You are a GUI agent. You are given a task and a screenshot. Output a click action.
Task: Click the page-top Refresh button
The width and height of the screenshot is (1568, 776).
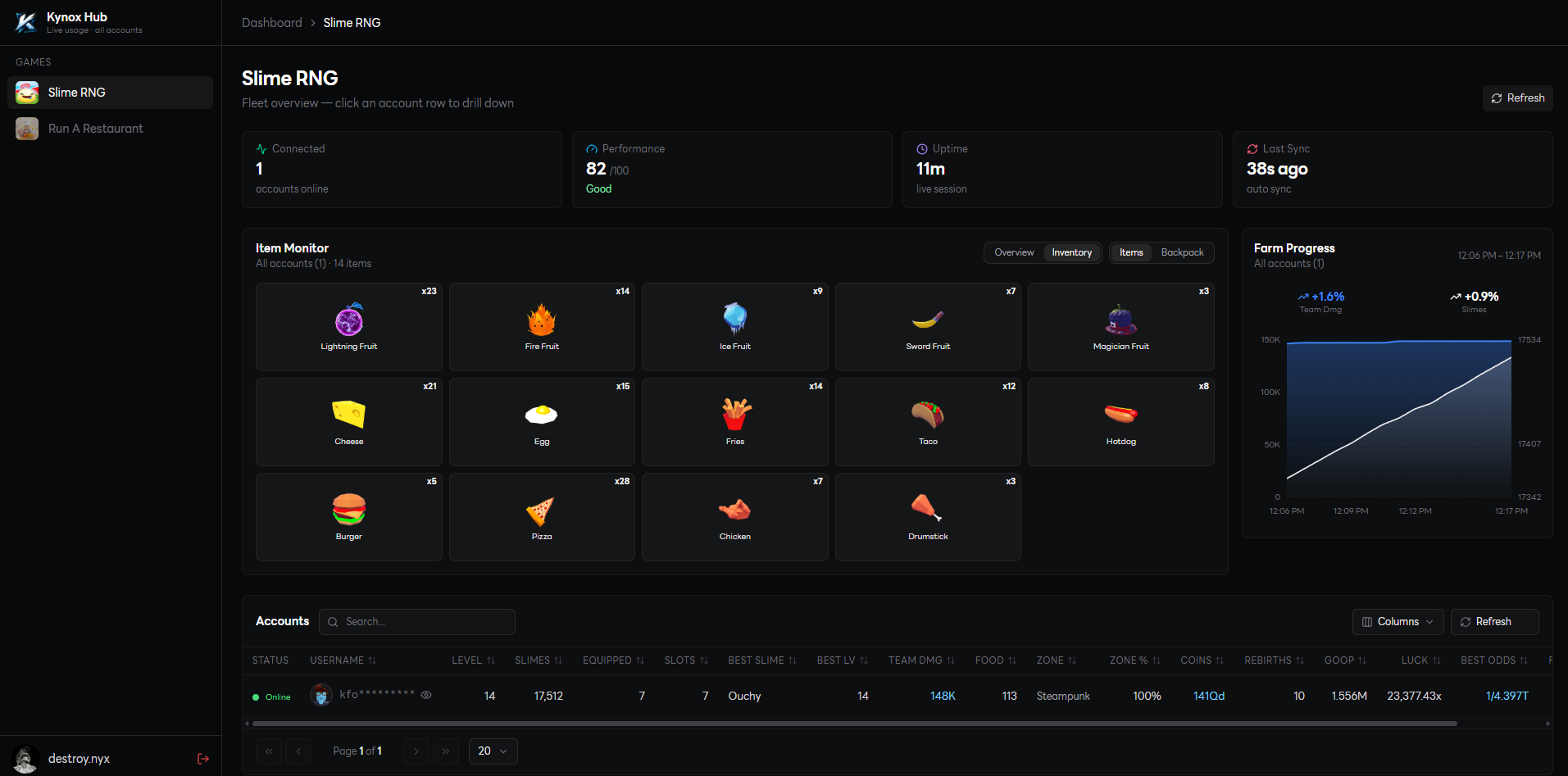click(x=1518, y=98)
